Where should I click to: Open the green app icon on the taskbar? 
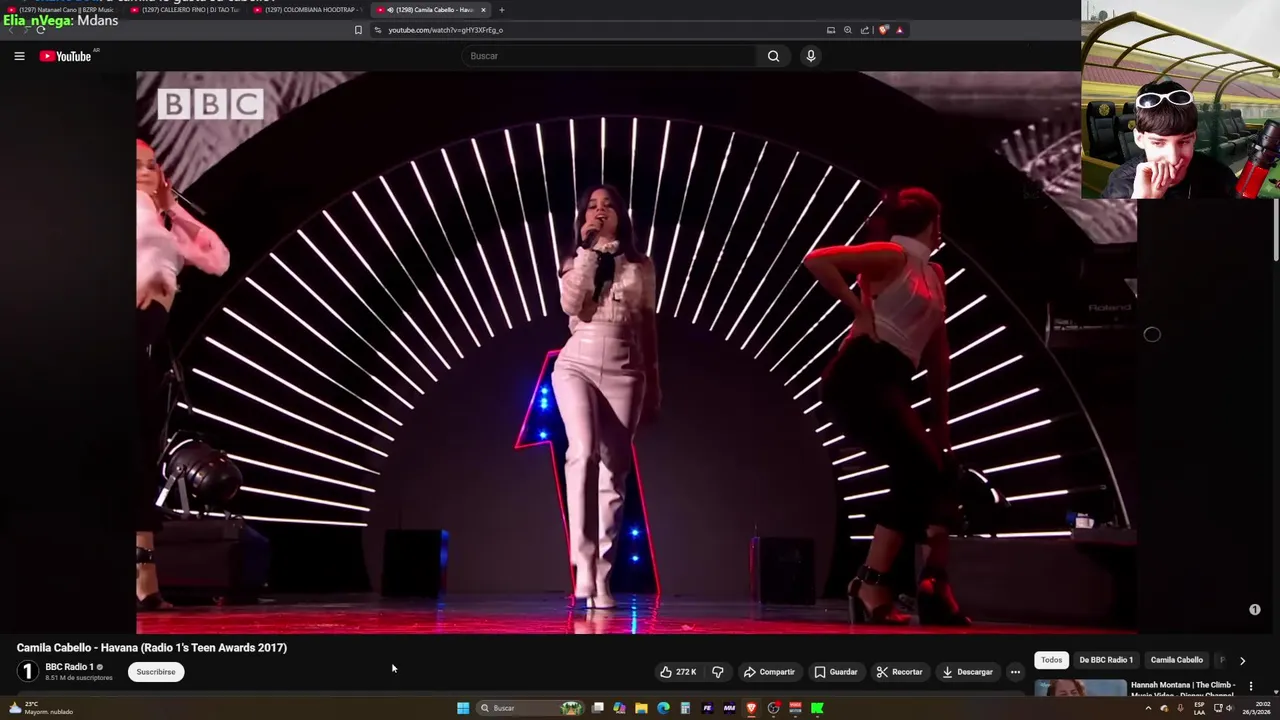(x=817, y=708)
